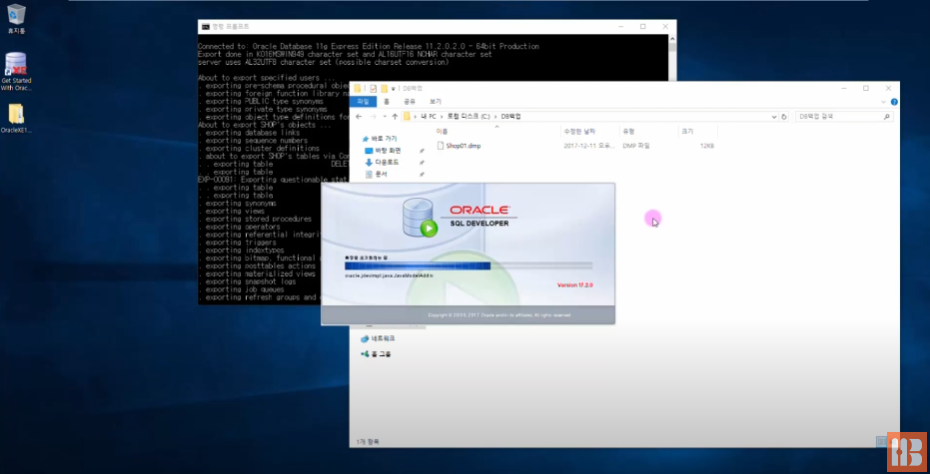Open 바탕 화면 in navigation pane
Image resolution: width=930 pixels, height=474 pixels.
(x=383, y=151)
